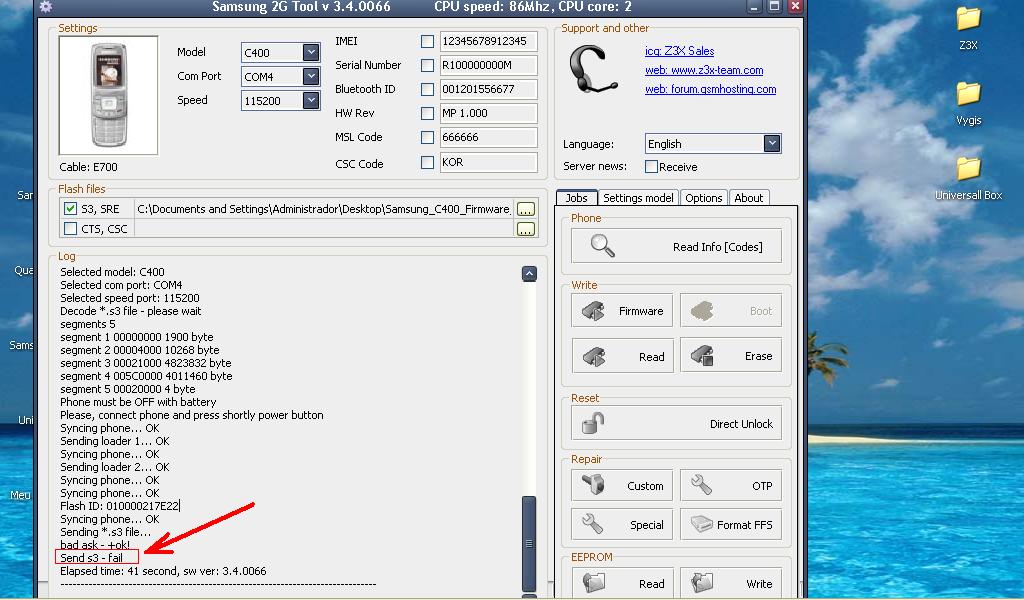Click the empty CTS, CSC path field
This screenshot has height=600, width=1024.
point(324,229)
